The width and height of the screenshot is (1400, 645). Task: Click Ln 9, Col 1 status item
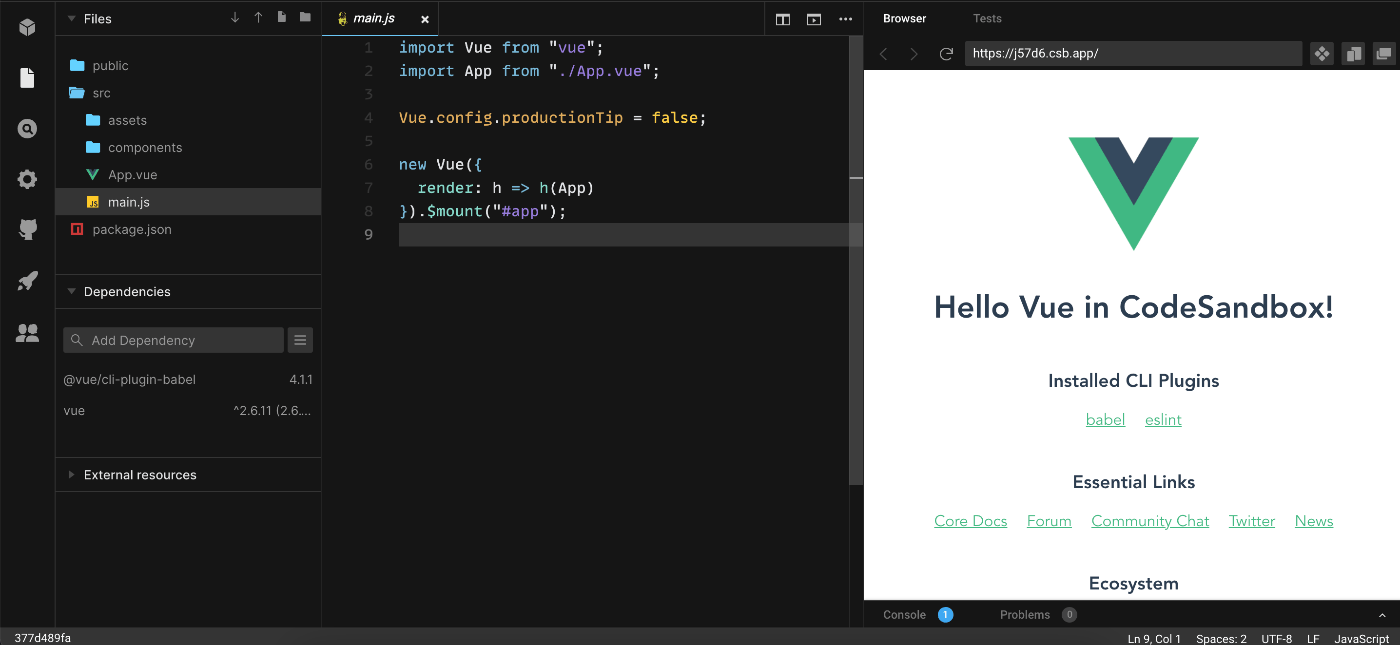pyautogui.click(x=1154, y=638)
